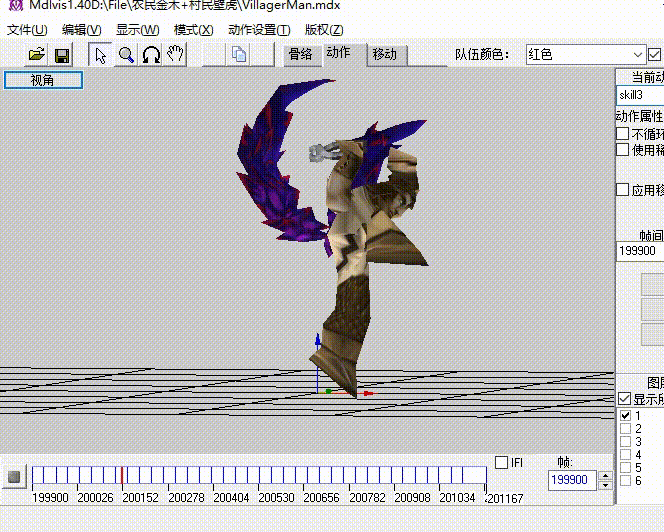Click timeline label 200530
Image resolution: width=664 pixels, height=532 pixels.
click(x=276, y=498)
